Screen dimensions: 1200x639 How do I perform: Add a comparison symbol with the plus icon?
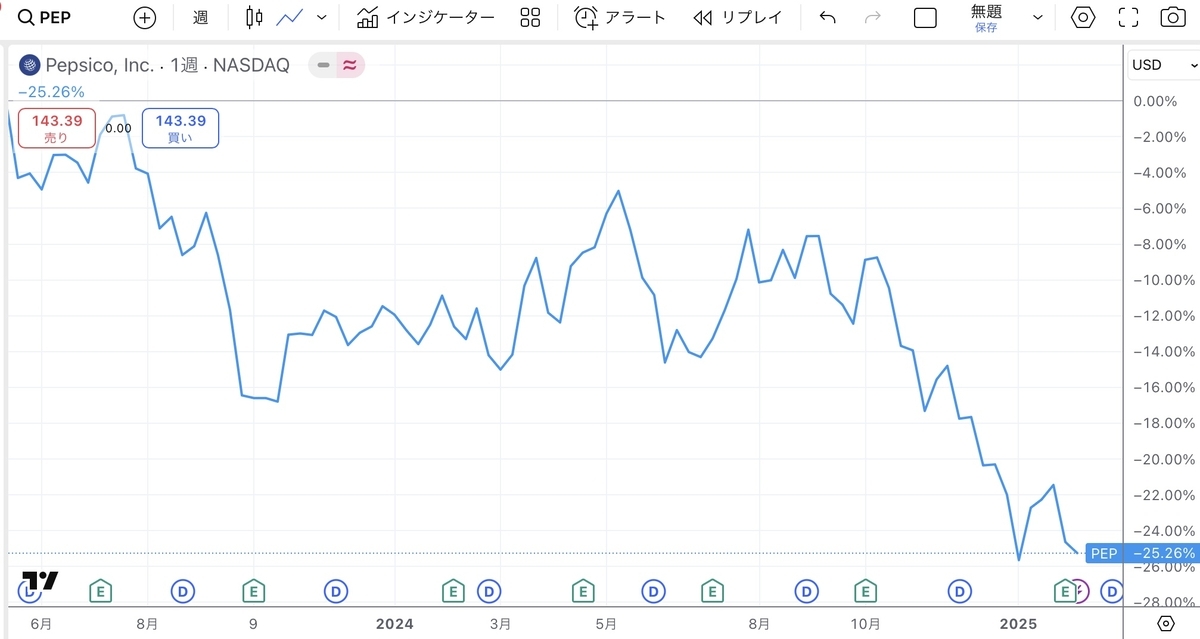point(145,17)
